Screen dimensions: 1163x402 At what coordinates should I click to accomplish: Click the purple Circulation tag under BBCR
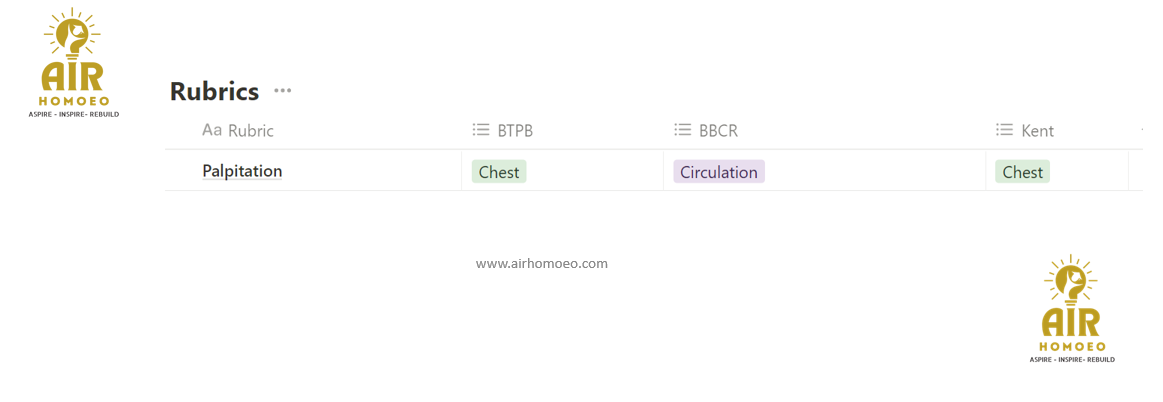click(x=719, y=172)
